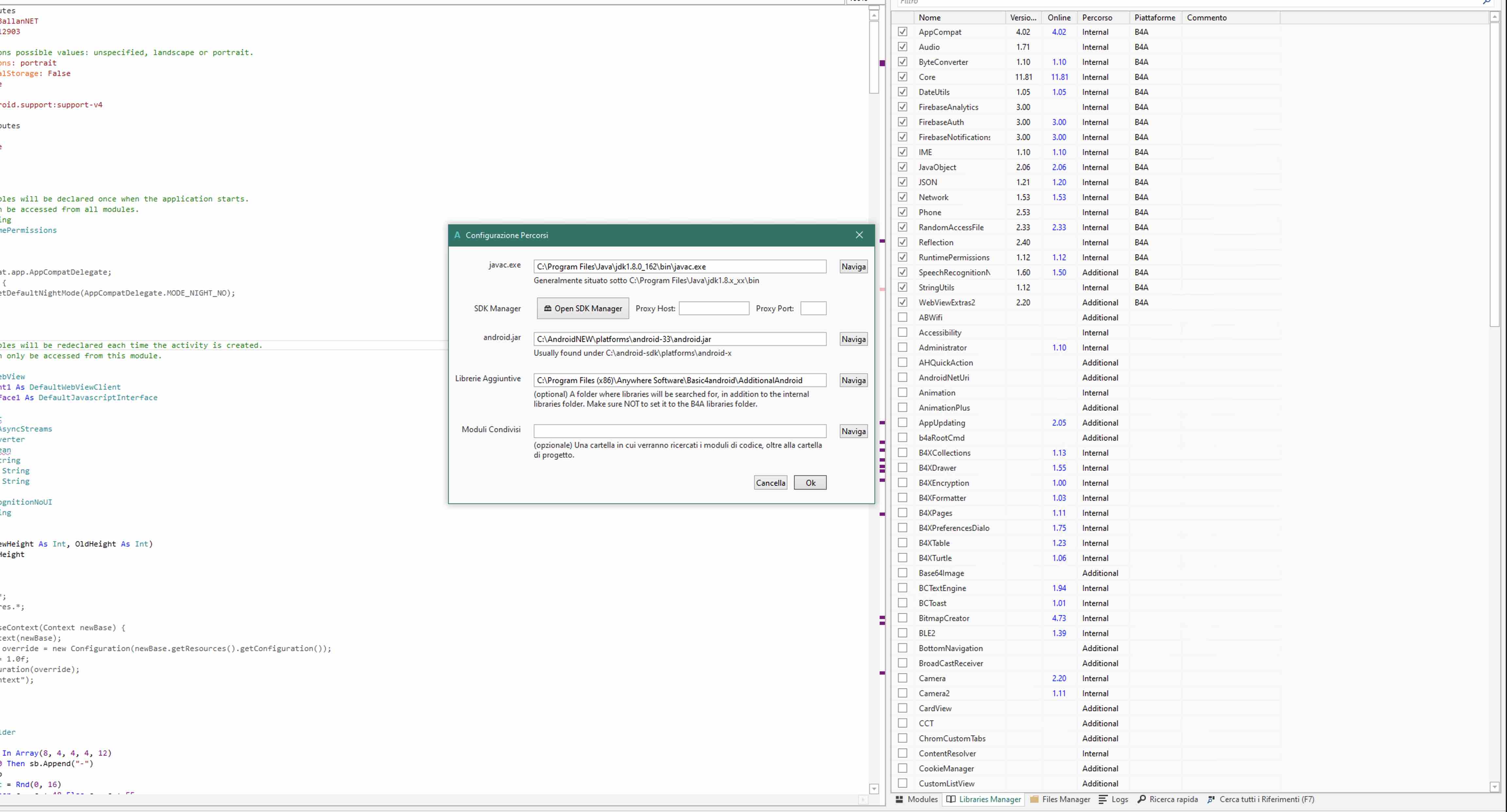Uncheck the AppCompat library
1507x812 pixels.
tap(903, 32)
